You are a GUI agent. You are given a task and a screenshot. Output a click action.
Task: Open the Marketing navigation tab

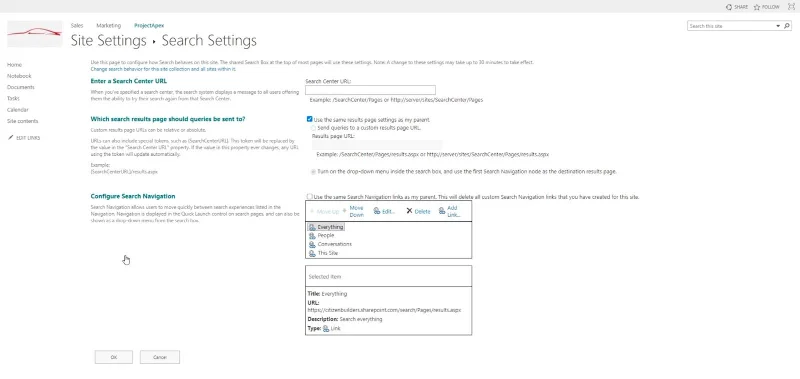[x=109, y=26]
